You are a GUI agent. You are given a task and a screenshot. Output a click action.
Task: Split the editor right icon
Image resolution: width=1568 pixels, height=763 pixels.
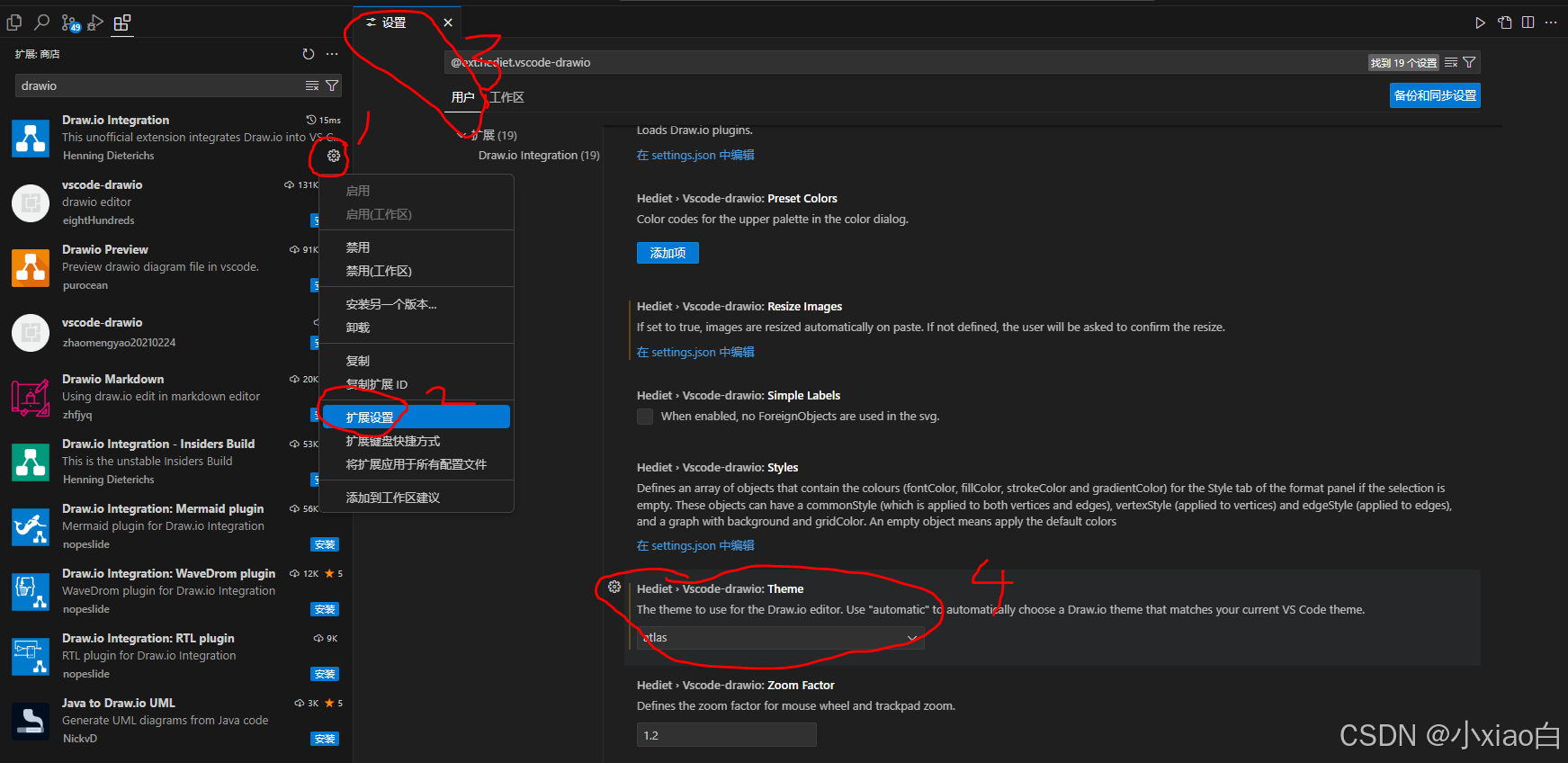coord(1528,22)
